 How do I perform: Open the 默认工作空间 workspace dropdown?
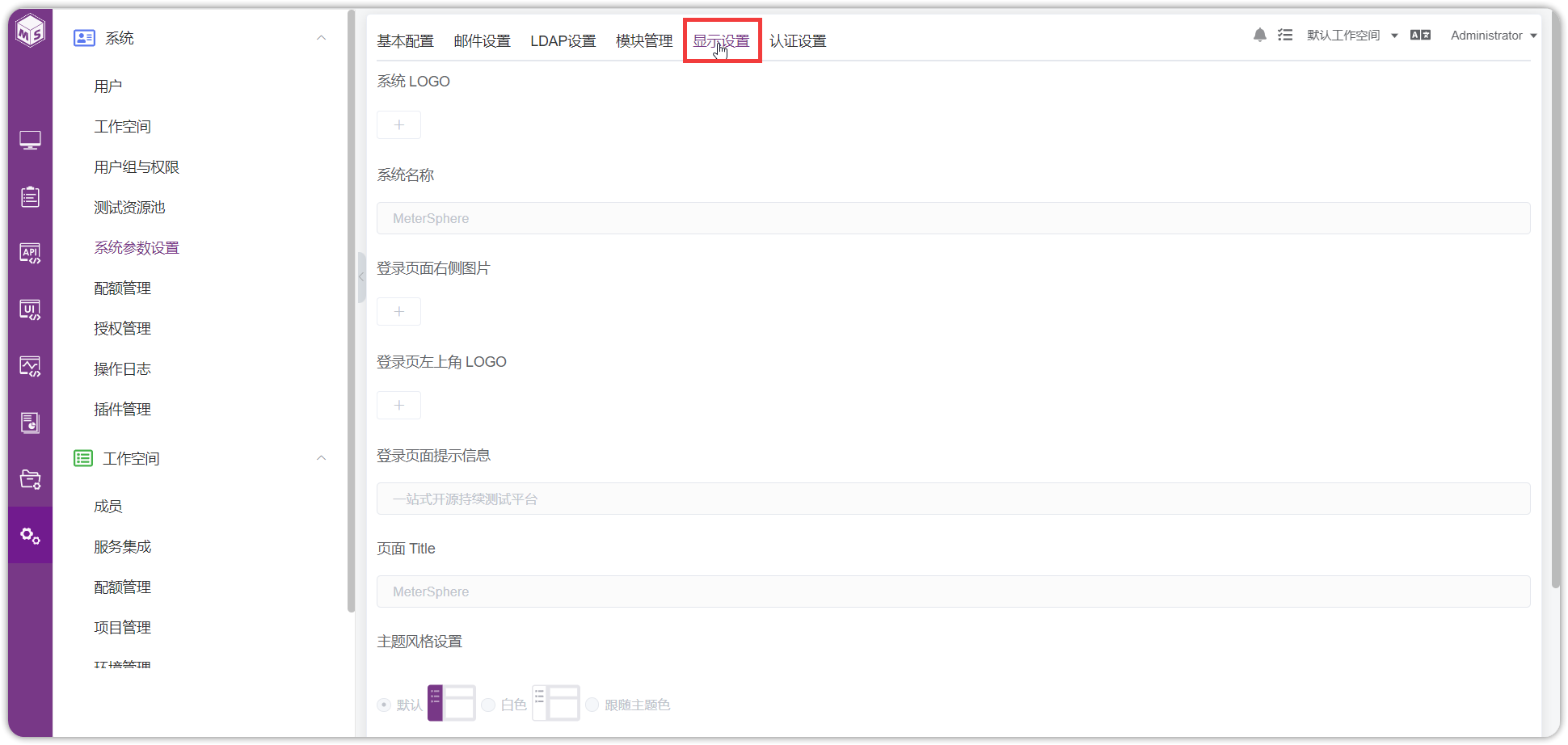tap(1352, 36)
